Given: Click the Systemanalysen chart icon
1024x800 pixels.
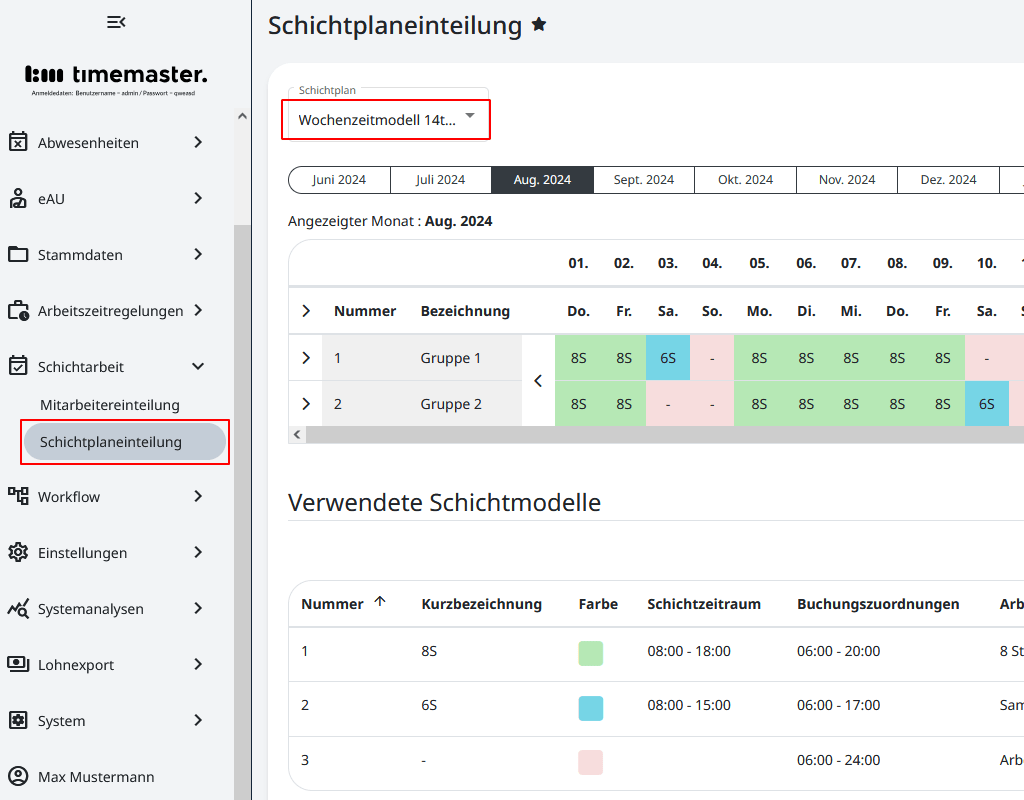Looking at the screenshot, I should (18, 608).
